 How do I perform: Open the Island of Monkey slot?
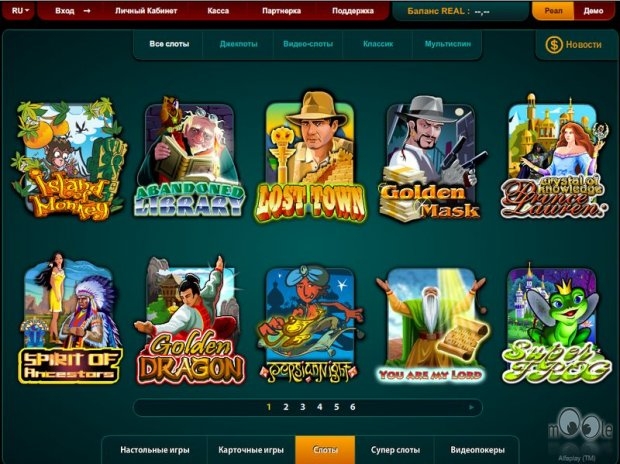click(70, 159)
